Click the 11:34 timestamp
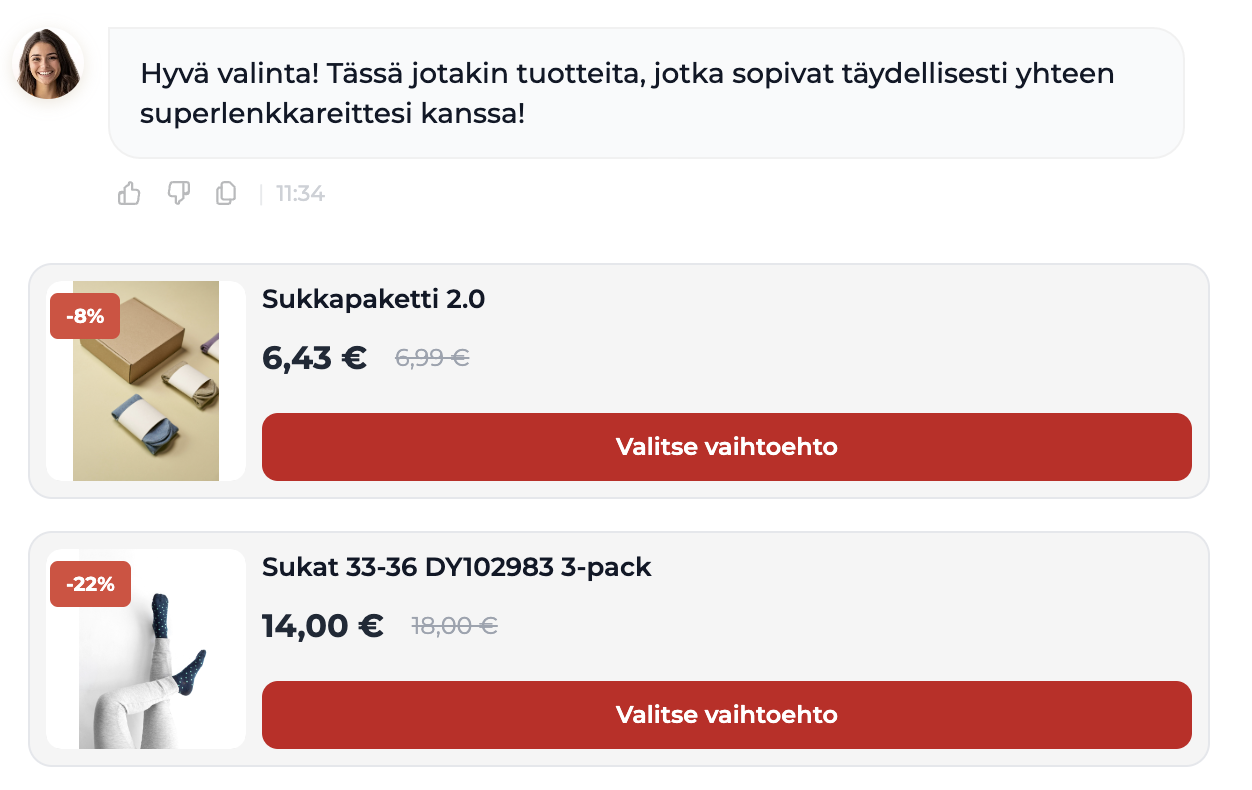The width and height of the screenshot is (1252, 790). click(x=299, y=194)
